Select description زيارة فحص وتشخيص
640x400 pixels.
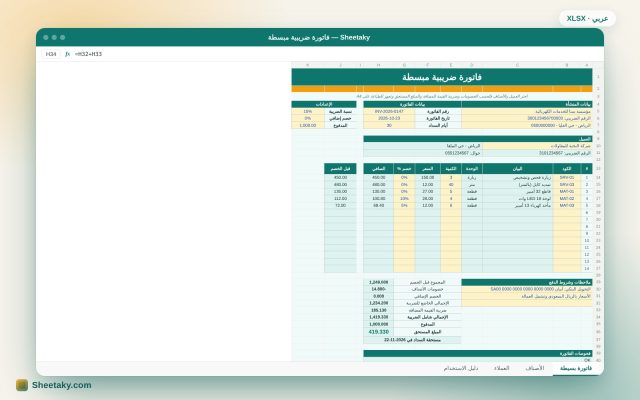(518, 178)
